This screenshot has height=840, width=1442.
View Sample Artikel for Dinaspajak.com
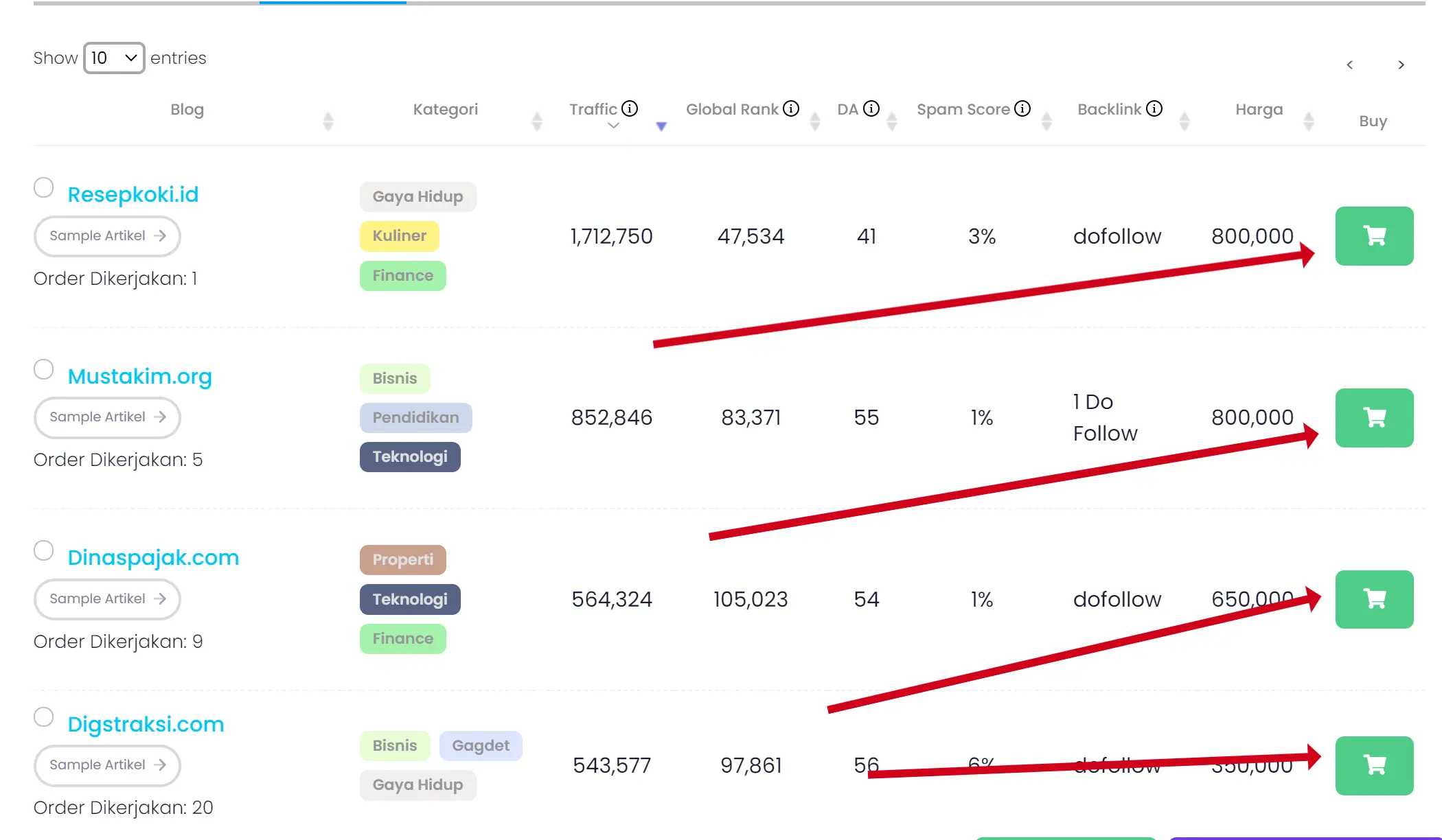pyautogui.click(x=107, y=599)
